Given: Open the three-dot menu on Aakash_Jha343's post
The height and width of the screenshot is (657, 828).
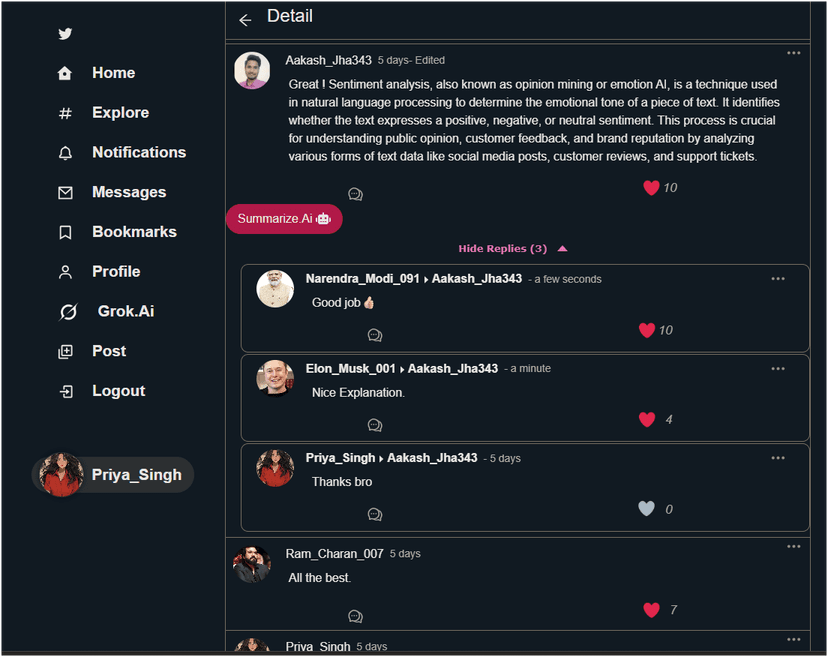Looking at the screenshot, I should click(x=793, y=53).
